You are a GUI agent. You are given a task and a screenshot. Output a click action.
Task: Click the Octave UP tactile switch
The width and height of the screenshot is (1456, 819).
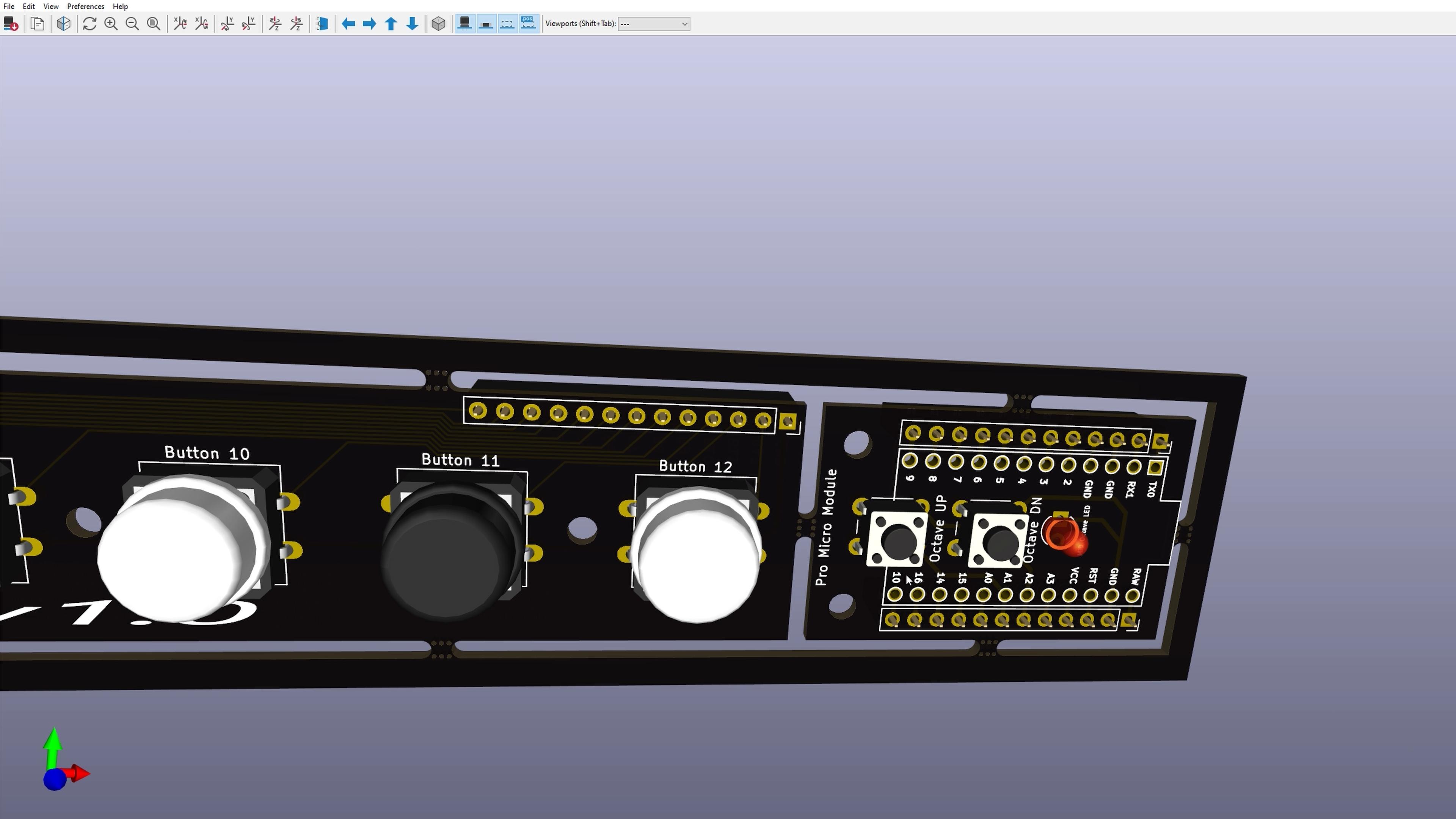897,539
